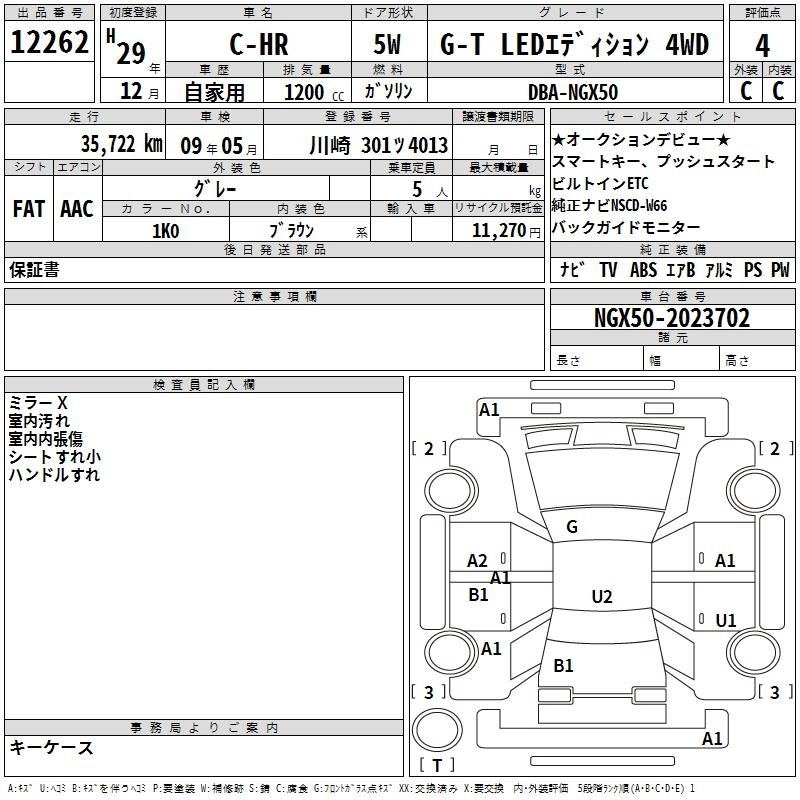This screenshot has height=800, width=800.
Task: Click the exterior color グレー
Action: coord(215,189)
